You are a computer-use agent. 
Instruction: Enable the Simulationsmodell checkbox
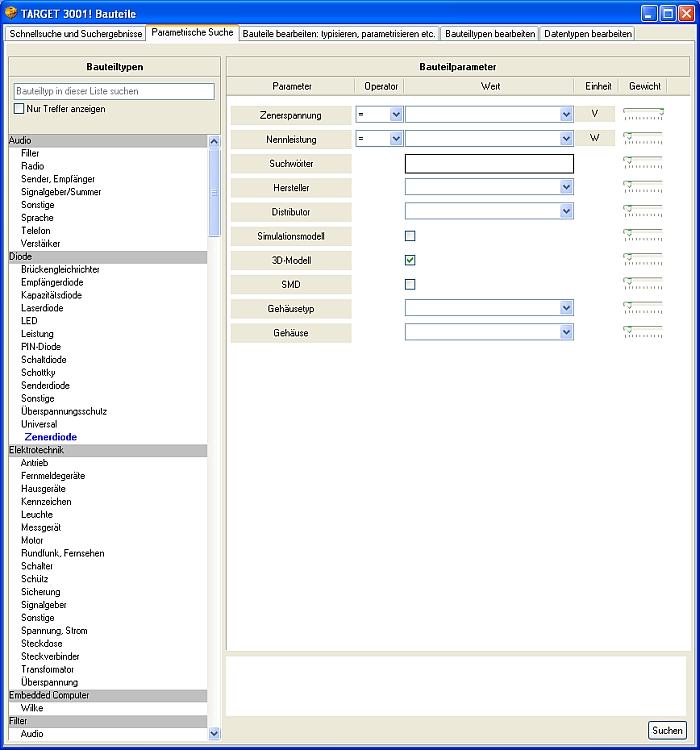[x=410, y=236]
